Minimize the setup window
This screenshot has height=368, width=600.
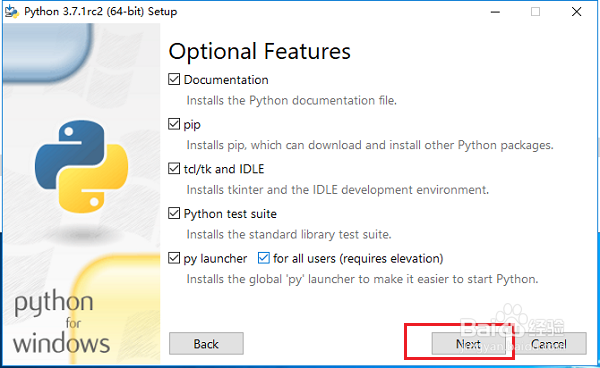[x=496, y=12]
